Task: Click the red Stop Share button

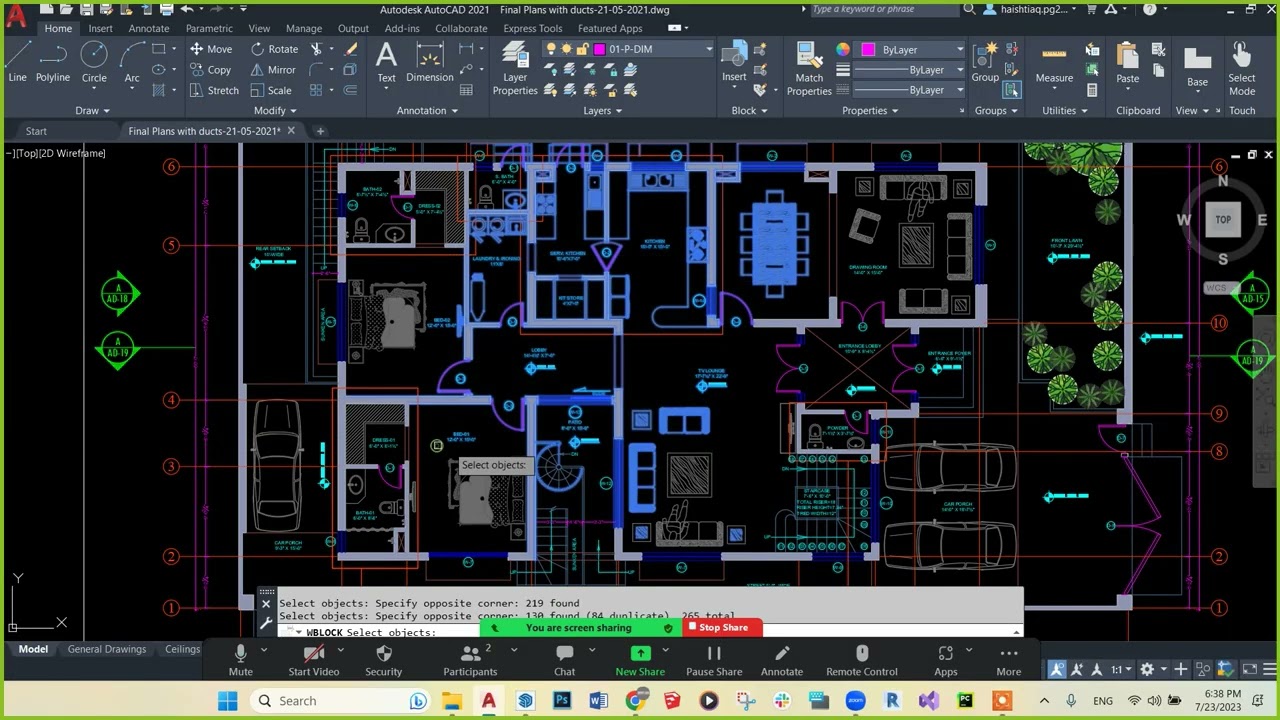Action: [x=723, y=627]
